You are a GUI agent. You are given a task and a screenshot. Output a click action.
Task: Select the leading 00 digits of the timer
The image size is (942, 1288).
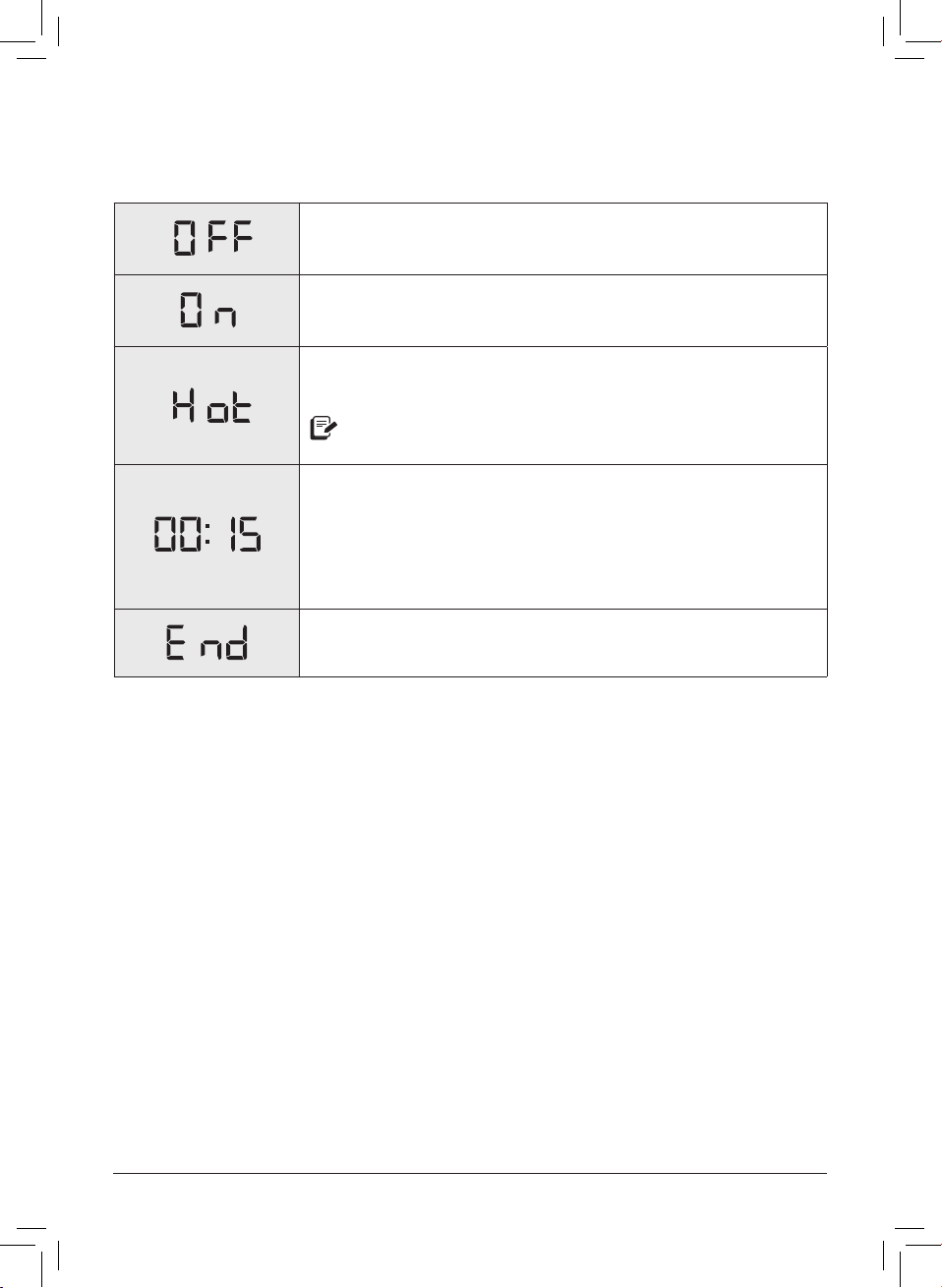(178, 534)
